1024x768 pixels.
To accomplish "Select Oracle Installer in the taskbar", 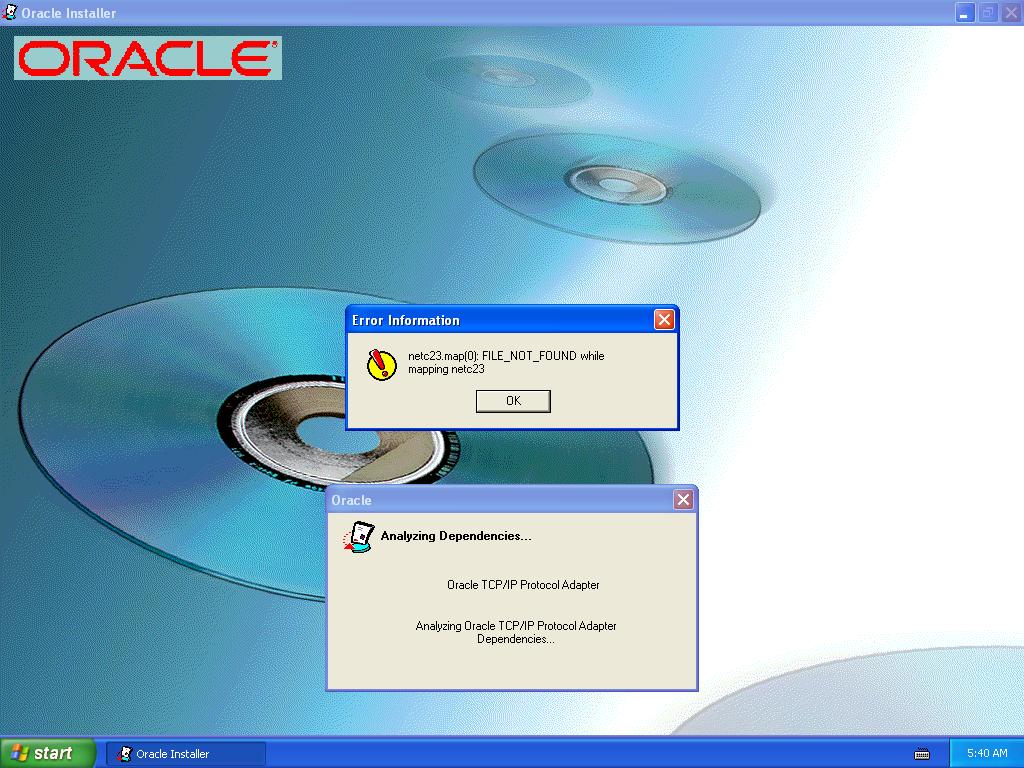I will [x=186, y=754].
